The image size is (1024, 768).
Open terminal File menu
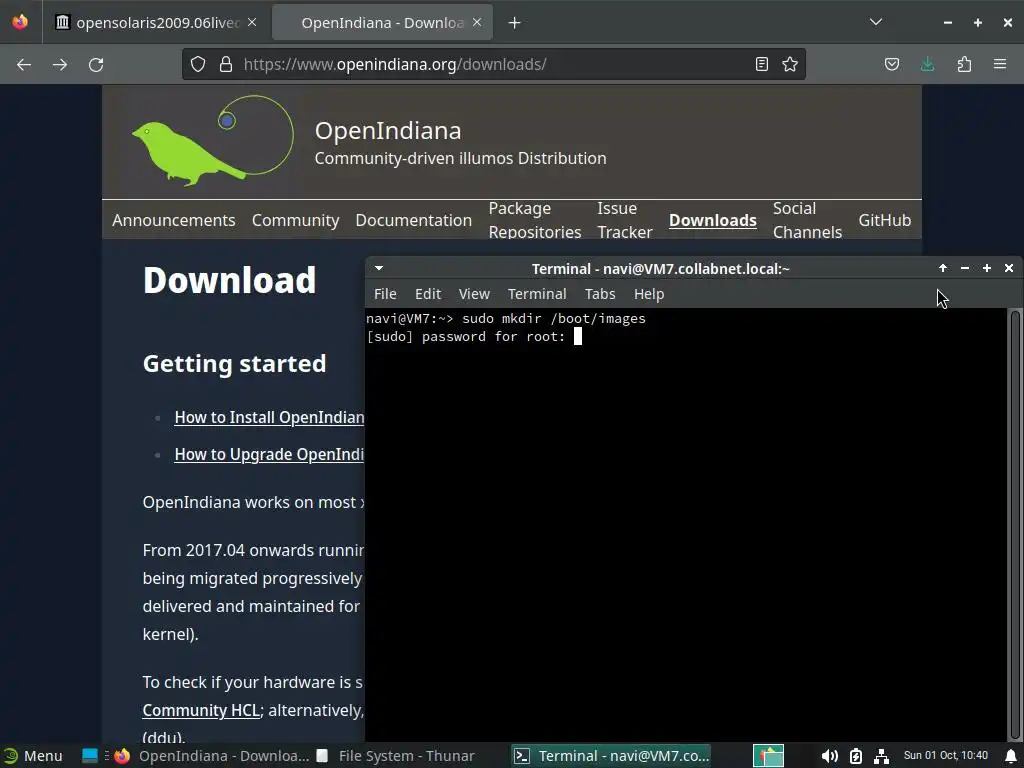(385, 295)
